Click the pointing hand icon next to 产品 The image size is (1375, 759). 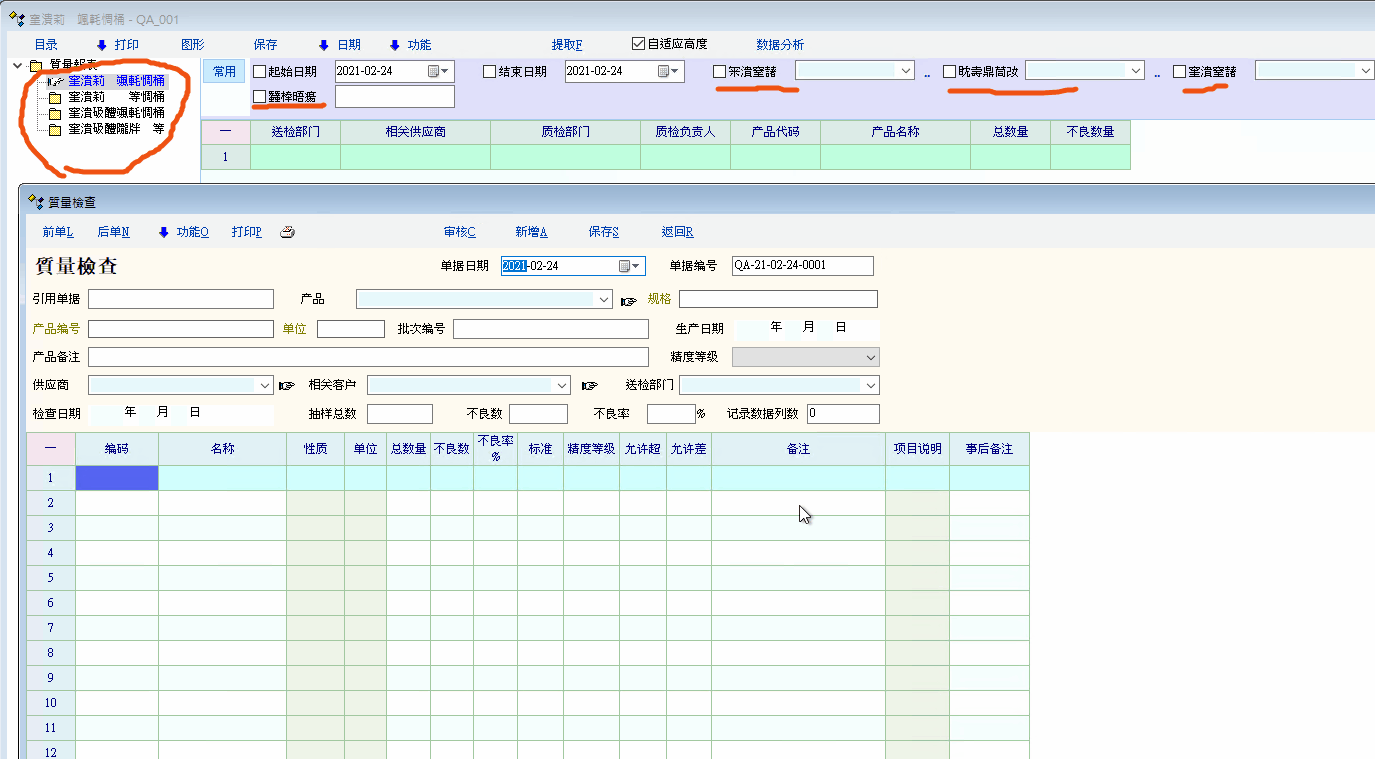pyautogui.click(x=628, y=300)
